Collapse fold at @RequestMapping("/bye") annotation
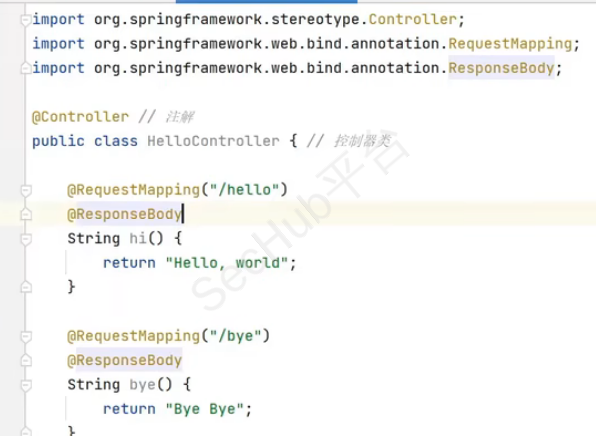This screenshot has width=596, height=436. [x=26, y=336]
